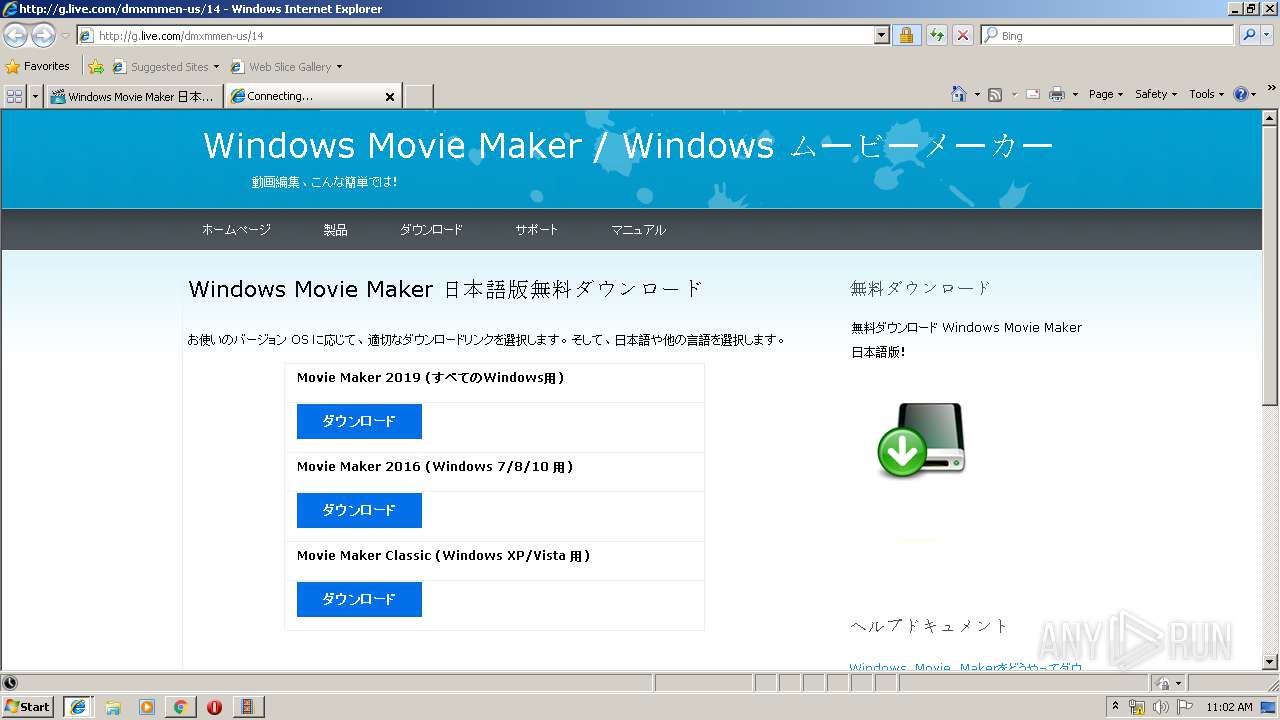Open ダウンロード navigation item
The width and height of the screenshot is (1280, 720).
click(x=431, y=230)
